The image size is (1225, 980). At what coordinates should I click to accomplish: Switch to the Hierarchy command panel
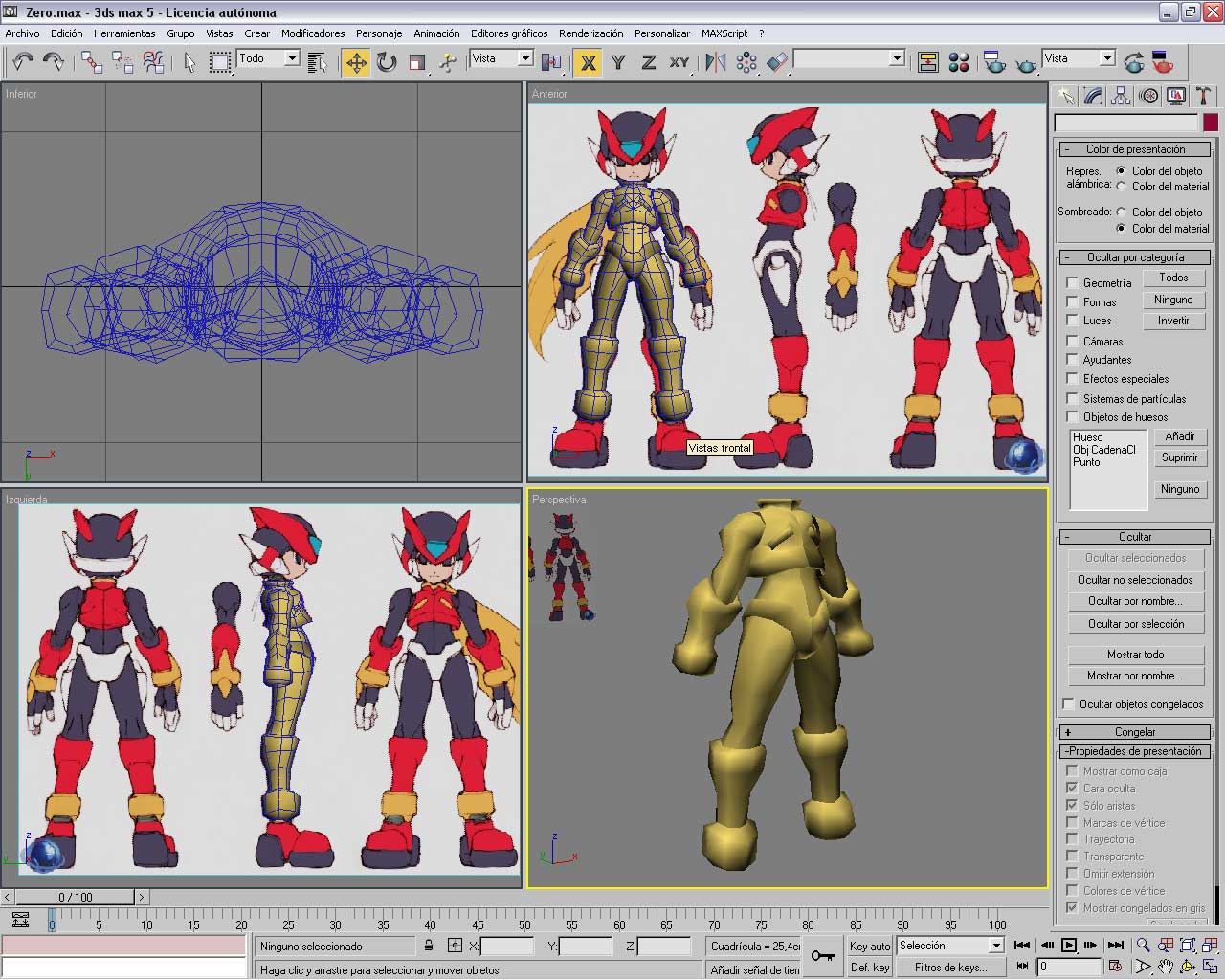coord(1121,96)
